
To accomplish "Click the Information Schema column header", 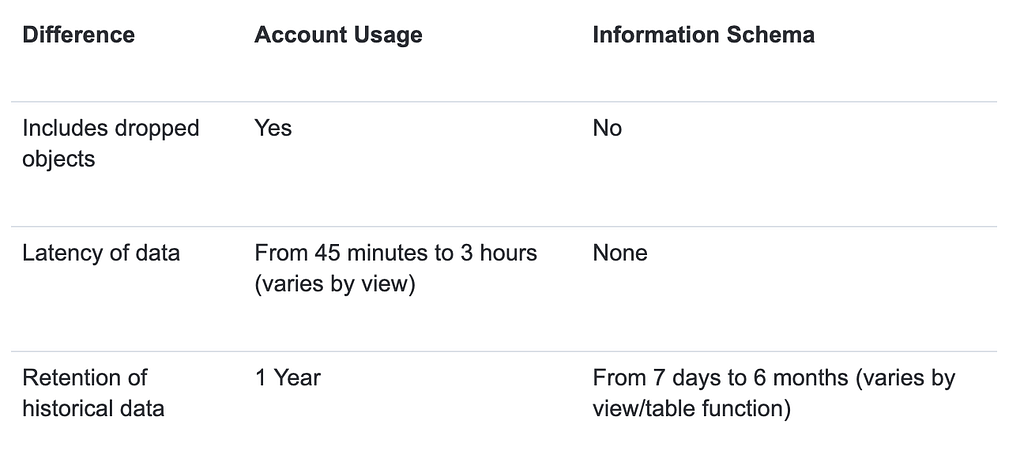I will (x=703, y=35).
